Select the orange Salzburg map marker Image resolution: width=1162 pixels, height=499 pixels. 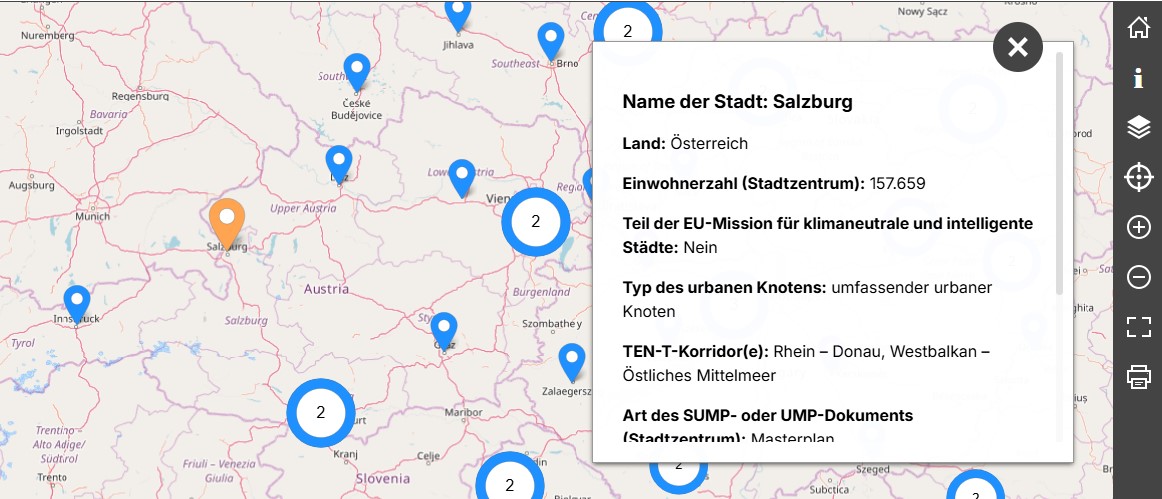pos(227,221)
